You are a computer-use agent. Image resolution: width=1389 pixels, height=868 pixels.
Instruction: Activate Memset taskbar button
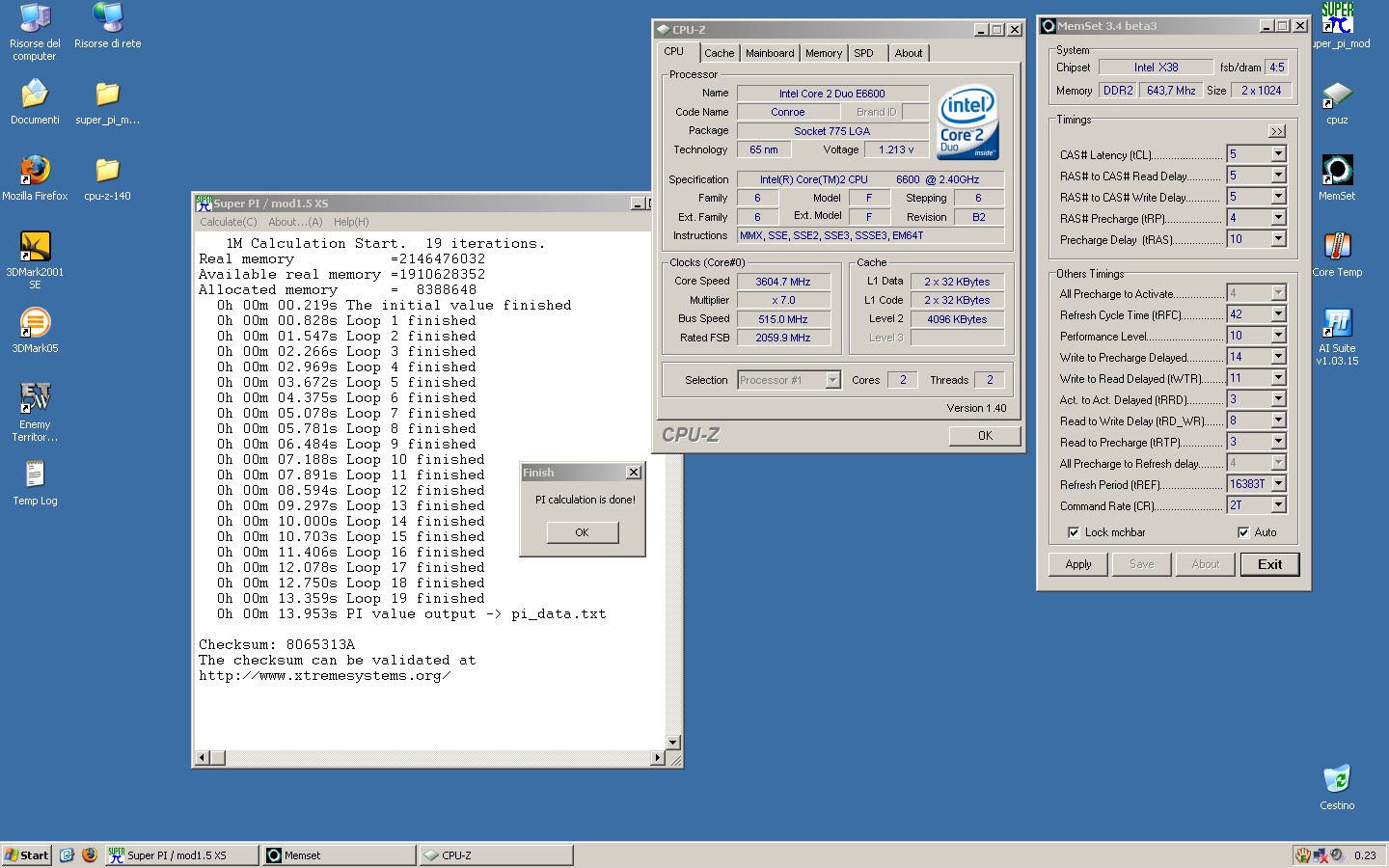pyautogui.click(x=339, y=855)
